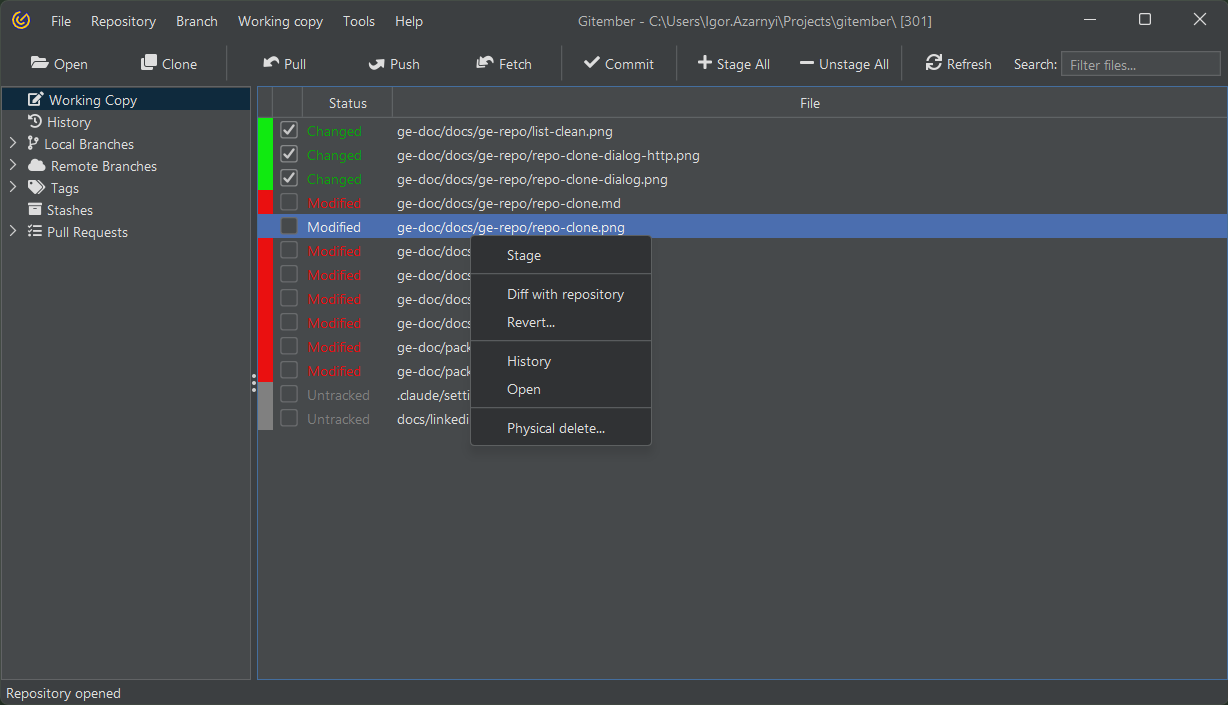The height and width of the screenshot is (705, 1228).
Task: Push commits with the Push icon
Action: (376, 64)
